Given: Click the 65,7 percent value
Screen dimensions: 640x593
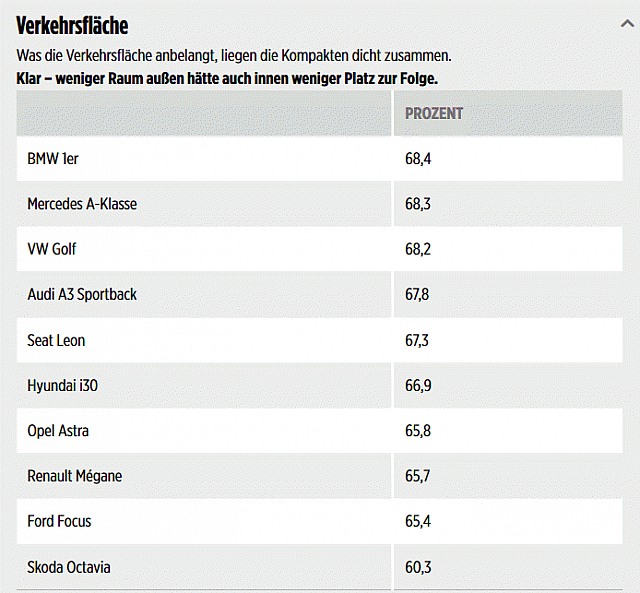Looking at the screenshot, I should (x=418, y=476).
